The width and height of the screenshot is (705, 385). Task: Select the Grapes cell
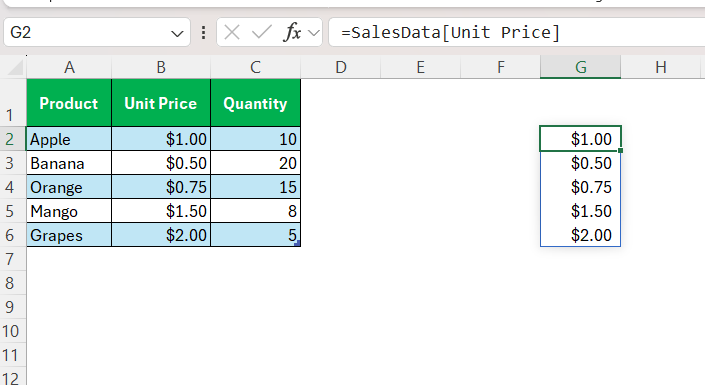point(69,235)
